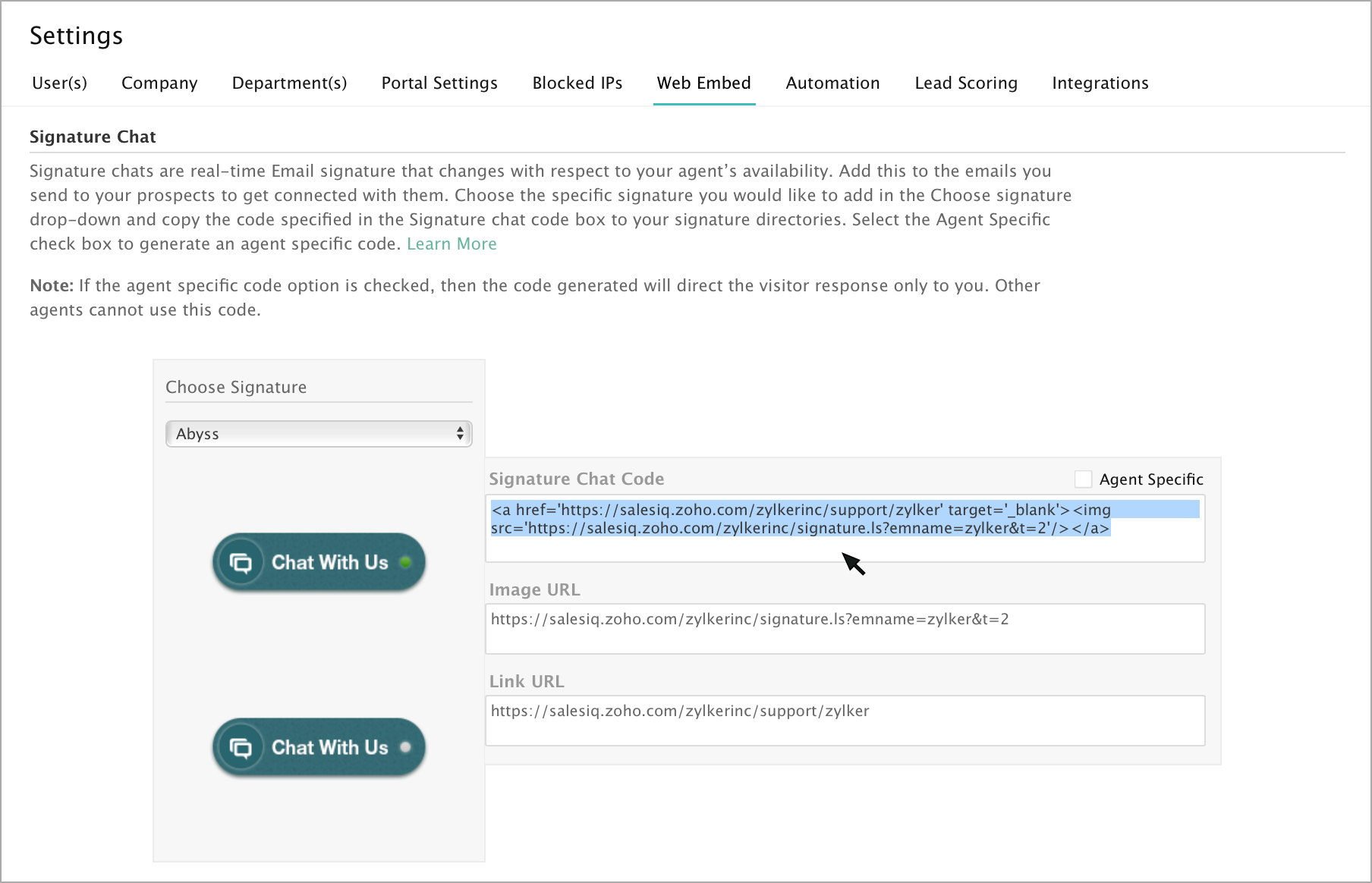This screenshot has width=1372, height=883.
Task: Click the chat bubble icon in online preview
Action: [241, 563]
